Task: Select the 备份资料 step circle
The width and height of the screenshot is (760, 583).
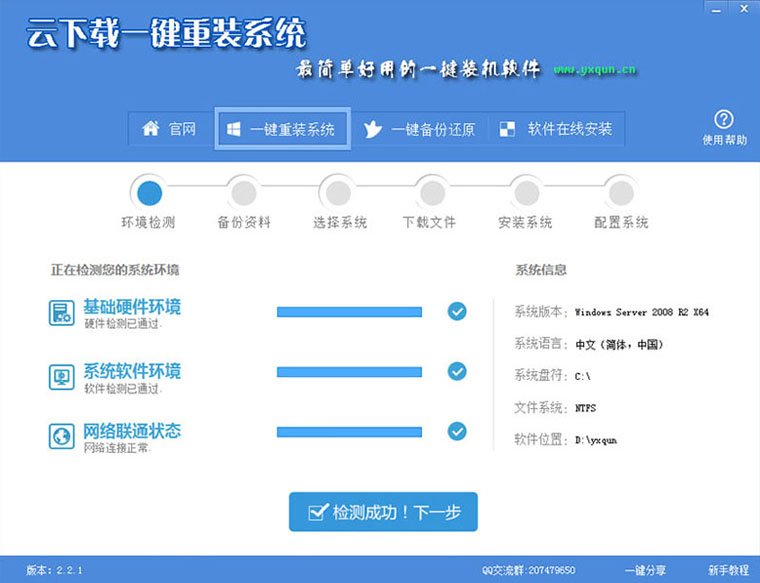Action: 243,190
